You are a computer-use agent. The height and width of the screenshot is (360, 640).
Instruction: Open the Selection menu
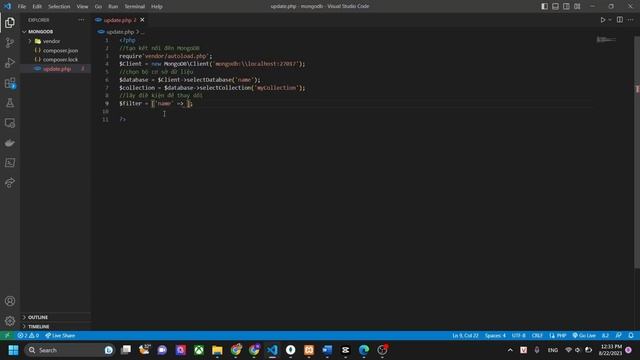coord(59,7)
